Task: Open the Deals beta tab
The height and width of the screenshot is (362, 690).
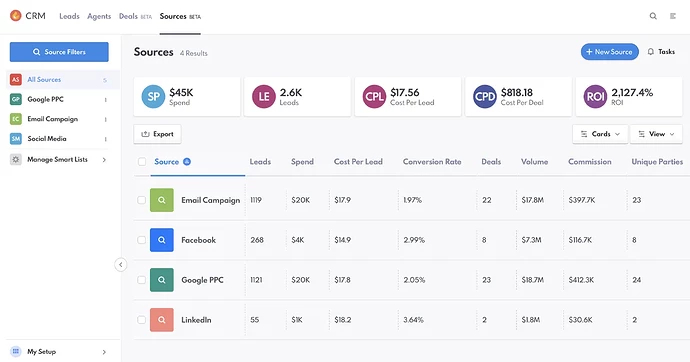Action: [x=135, y=16]
